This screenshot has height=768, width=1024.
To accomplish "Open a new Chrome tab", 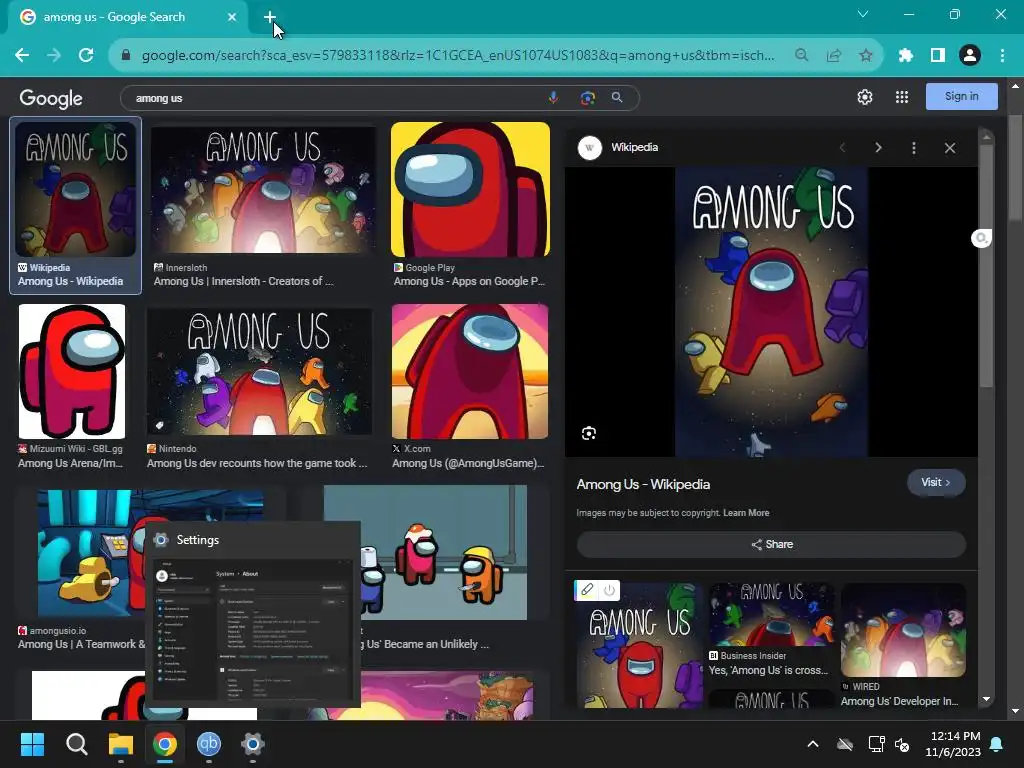I will 270,17.
